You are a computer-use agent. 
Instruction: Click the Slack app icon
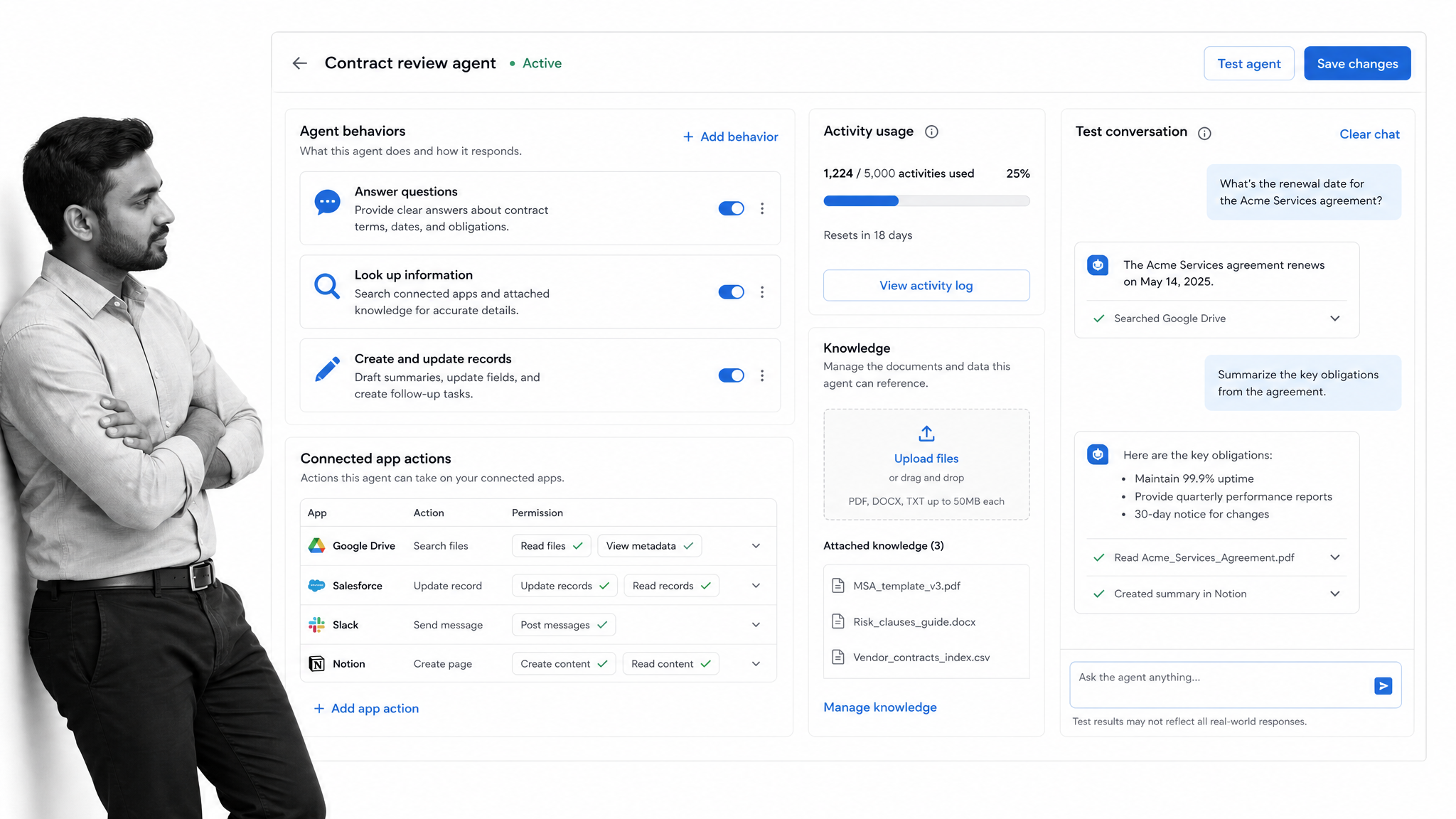[x=316, y=625]
